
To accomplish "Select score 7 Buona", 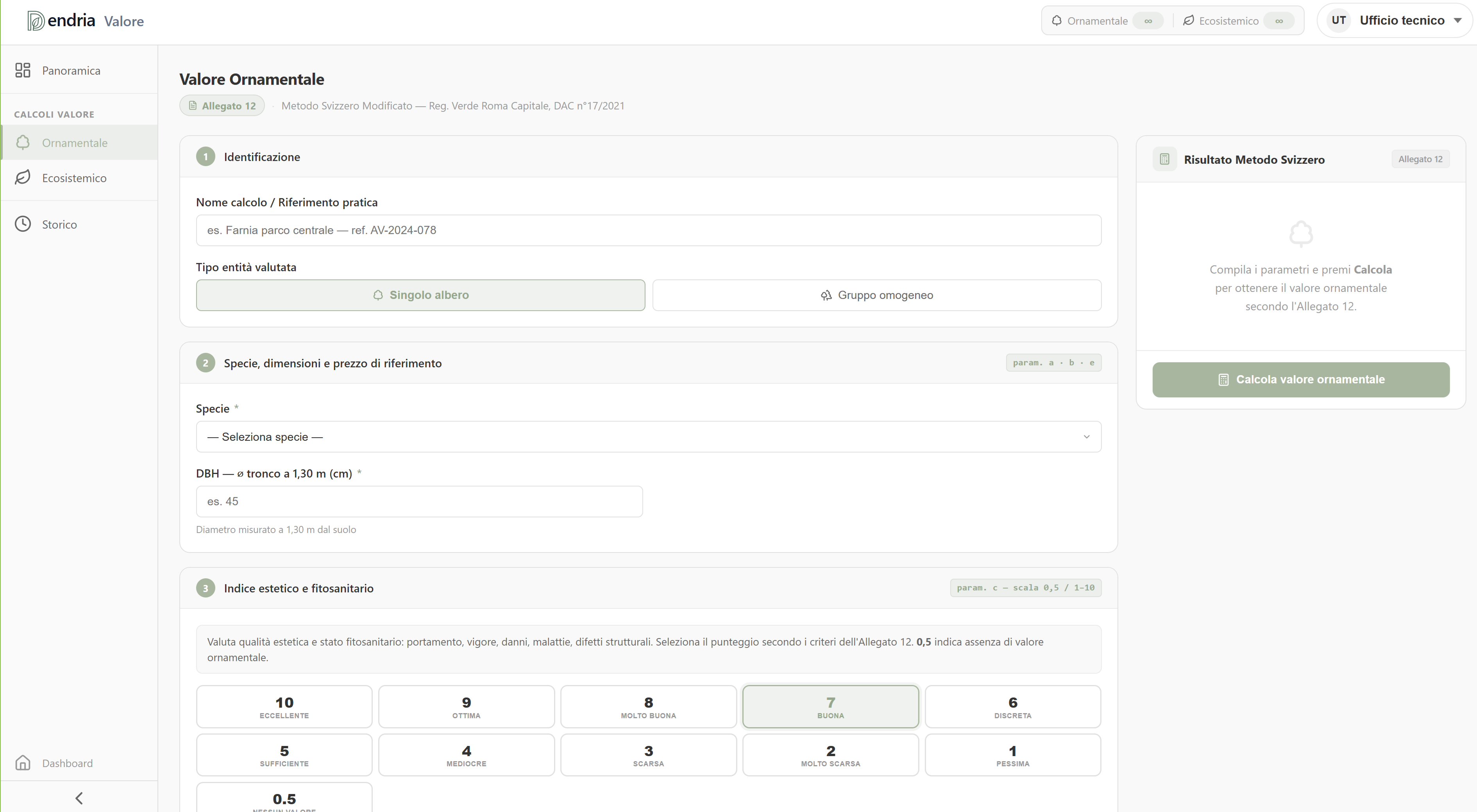I will pos(830,706).
